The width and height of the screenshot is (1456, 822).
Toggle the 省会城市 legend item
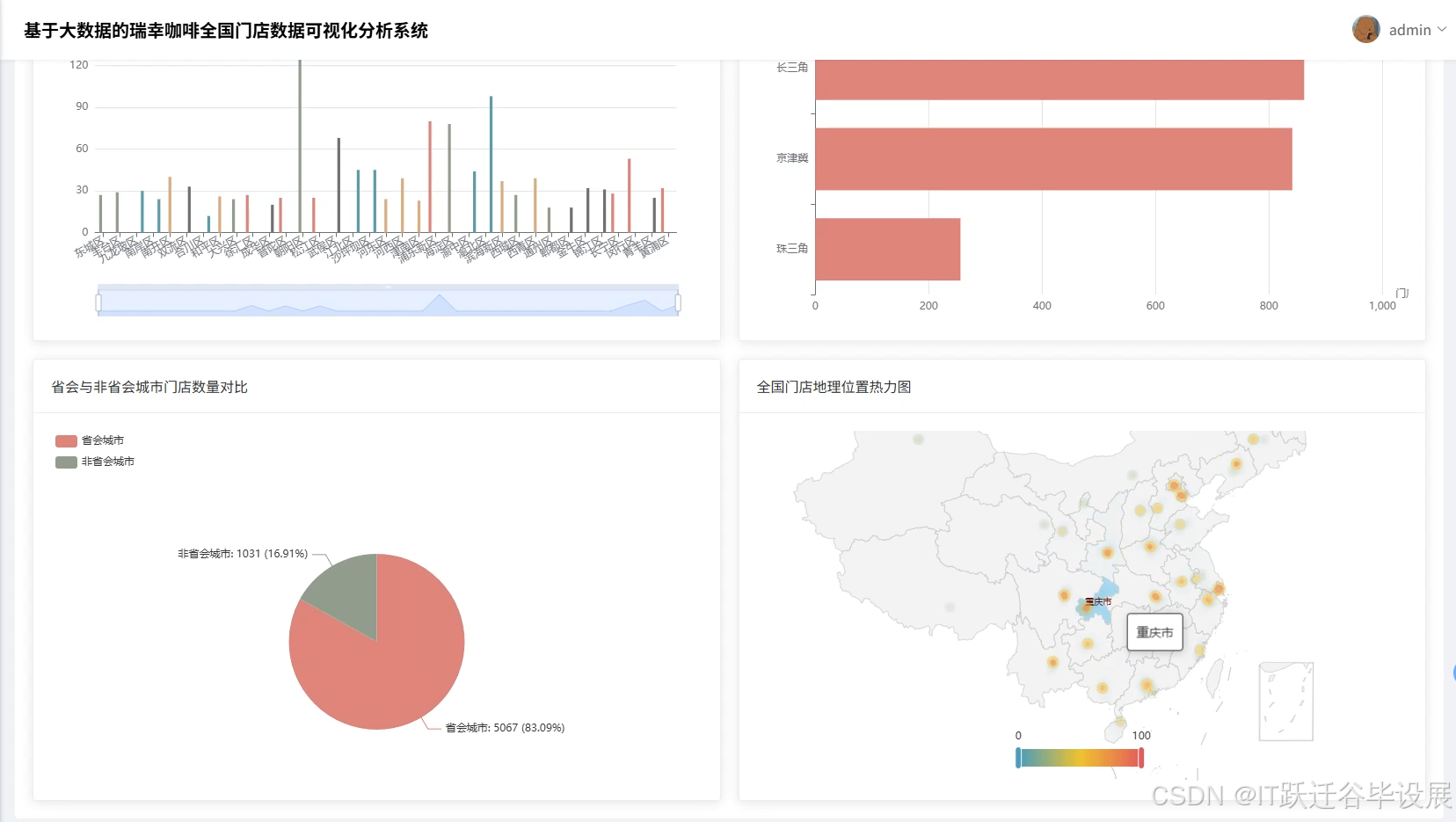click(x=90, y=440)
